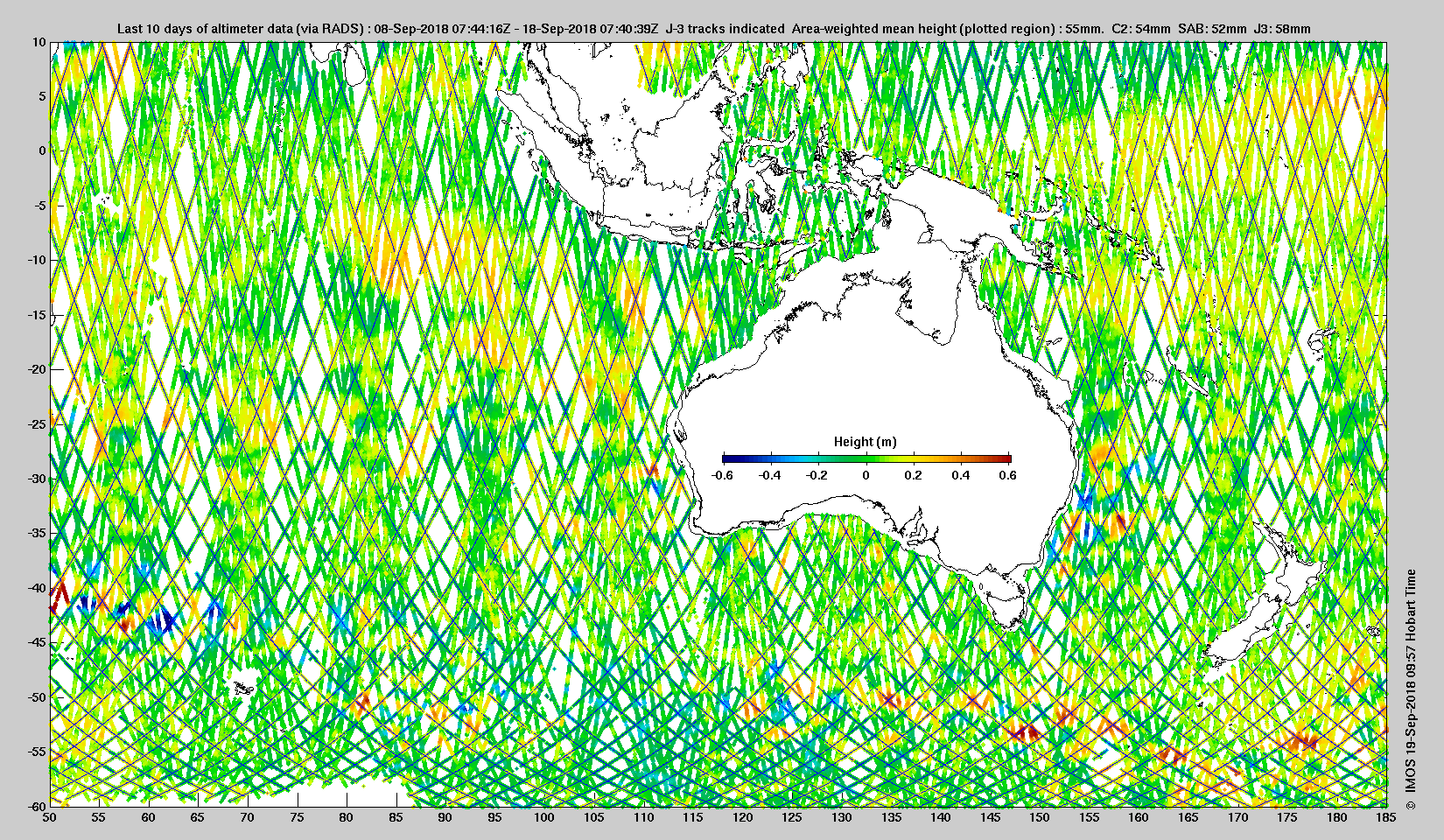The height and width of the screenshot is (840, 1444).
Task: Click longitude axis label '60' on bottom axis
Action: pos(149,817)
